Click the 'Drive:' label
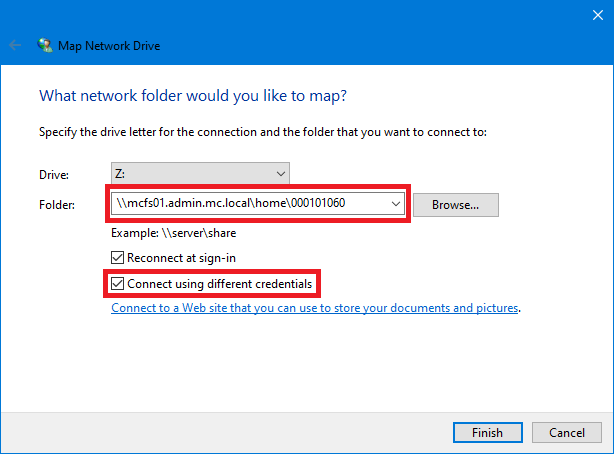 pyautogui.click(x=54, y=175)
